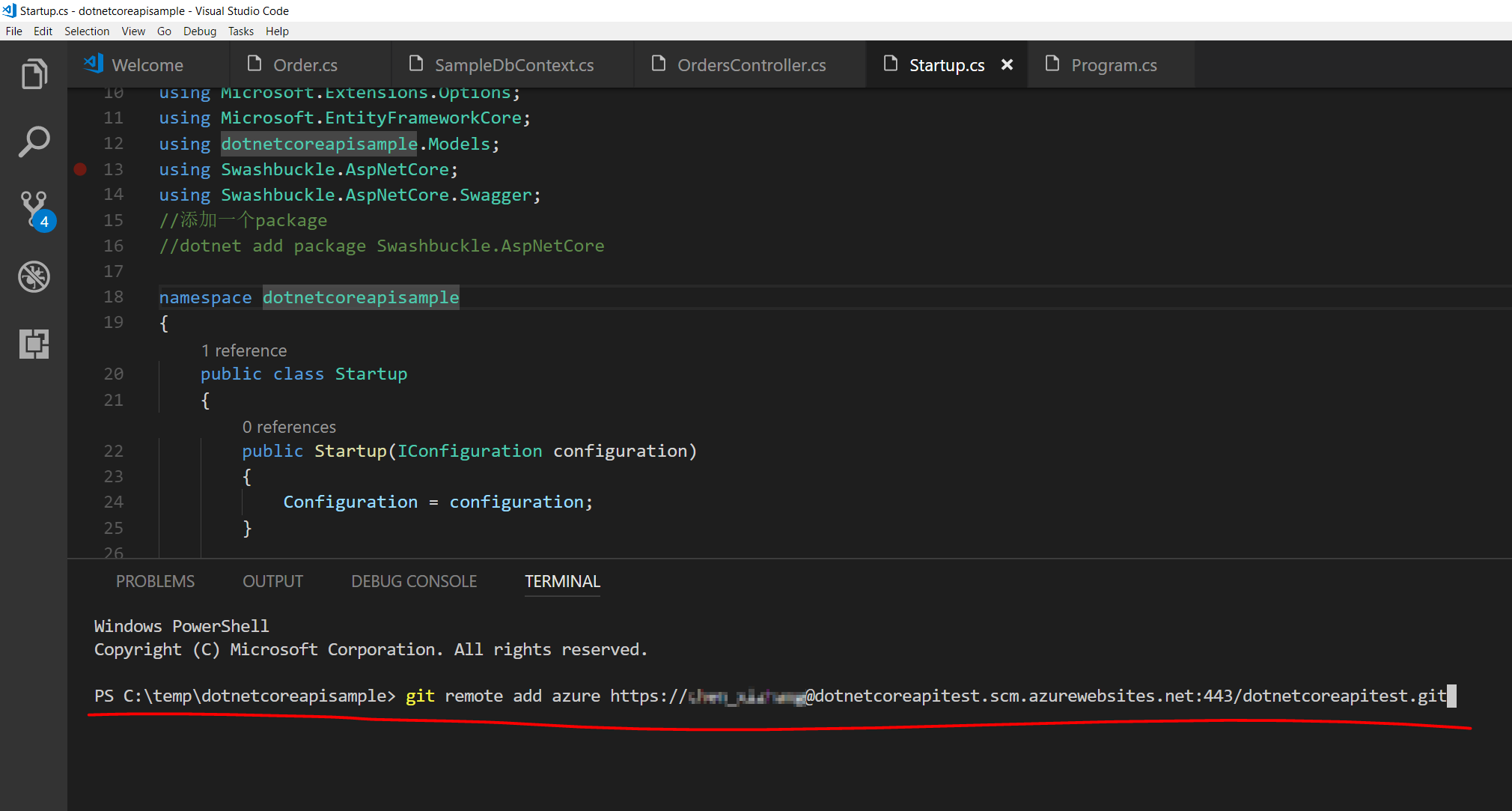Open the Debug menu
Image resolution: width=1512 pixels, height=811 pixels.
click(199, 31)
